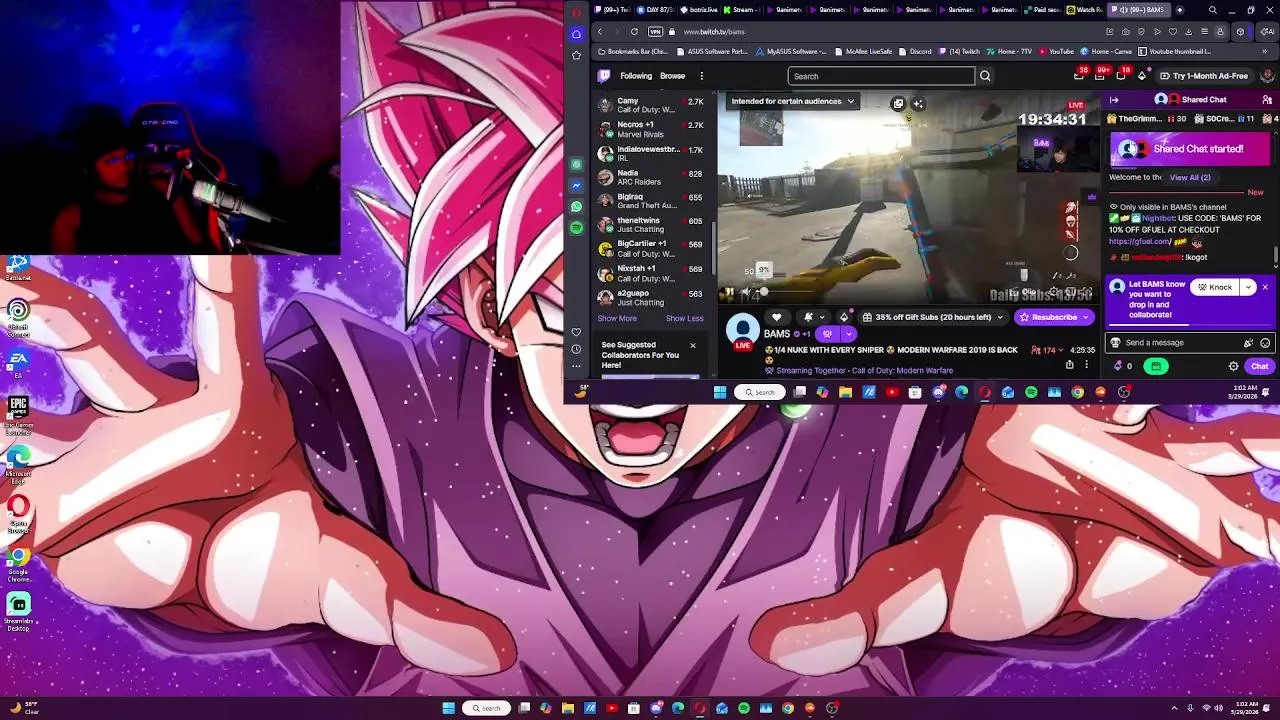This screenshot has width=1280, height=720.
Task: Open the chat community users icon
Action: click(1267, 100)
